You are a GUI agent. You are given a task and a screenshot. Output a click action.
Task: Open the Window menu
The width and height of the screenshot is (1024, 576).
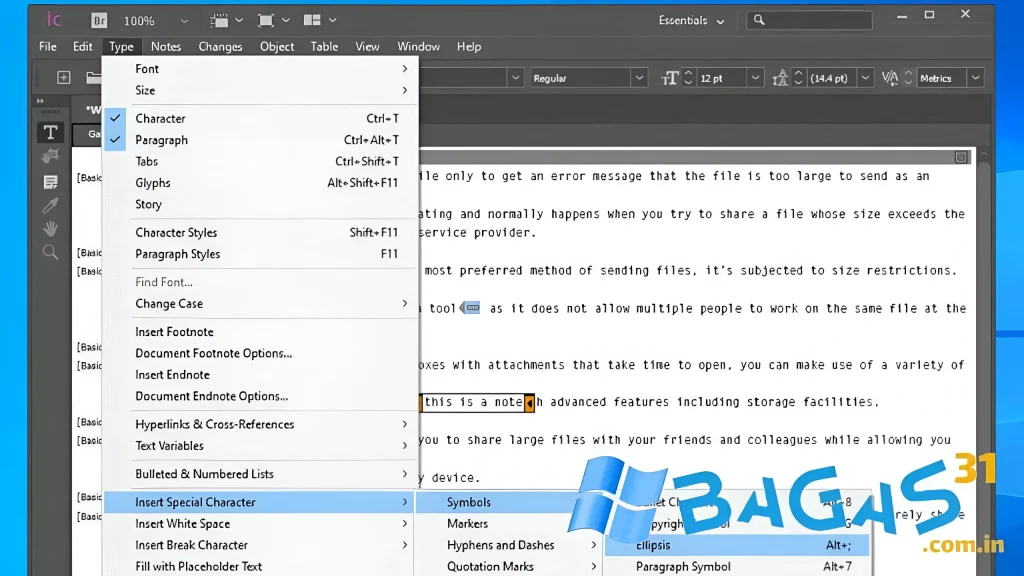coord(418,46)
